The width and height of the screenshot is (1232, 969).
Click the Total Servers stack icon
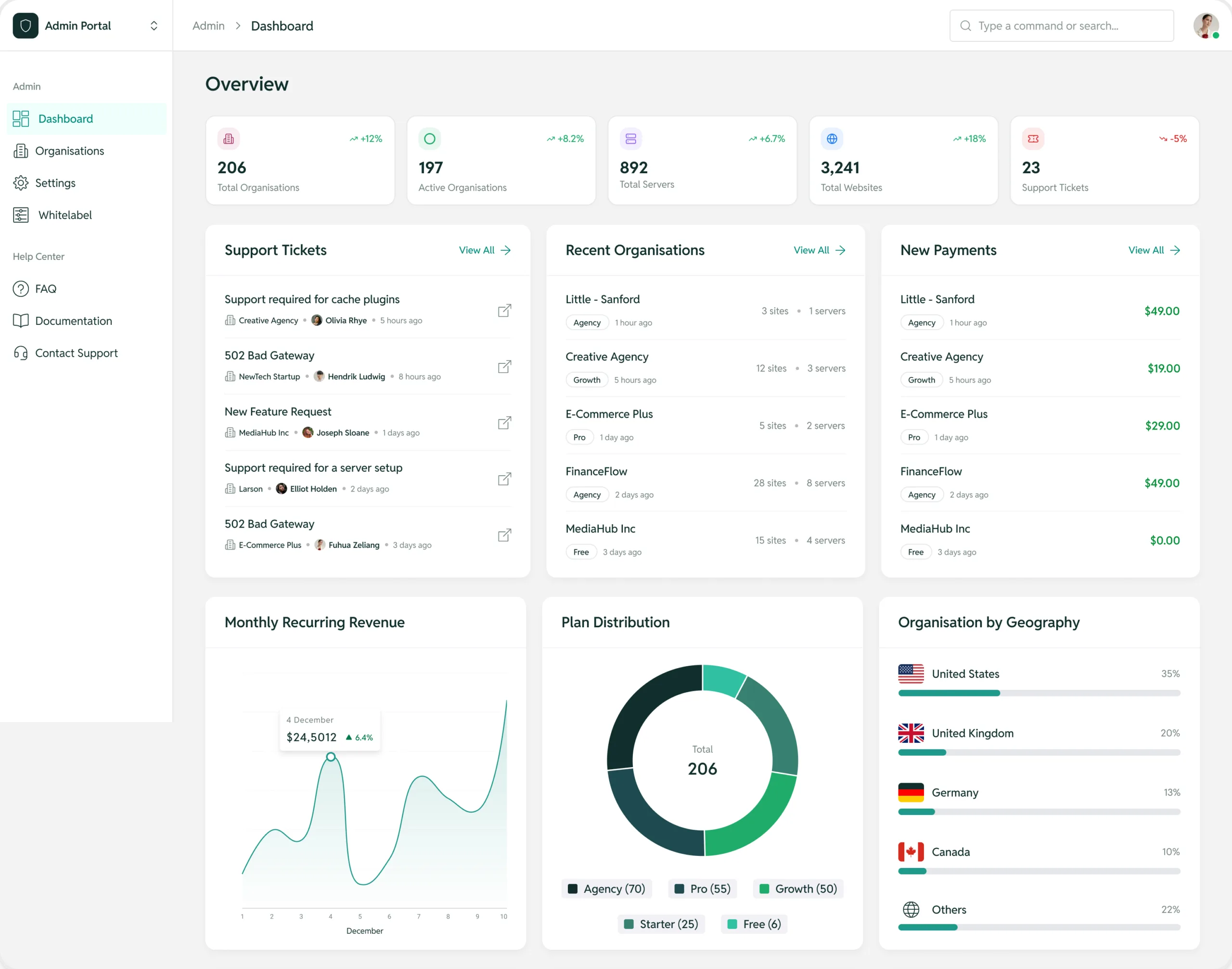tap(631, 138)
